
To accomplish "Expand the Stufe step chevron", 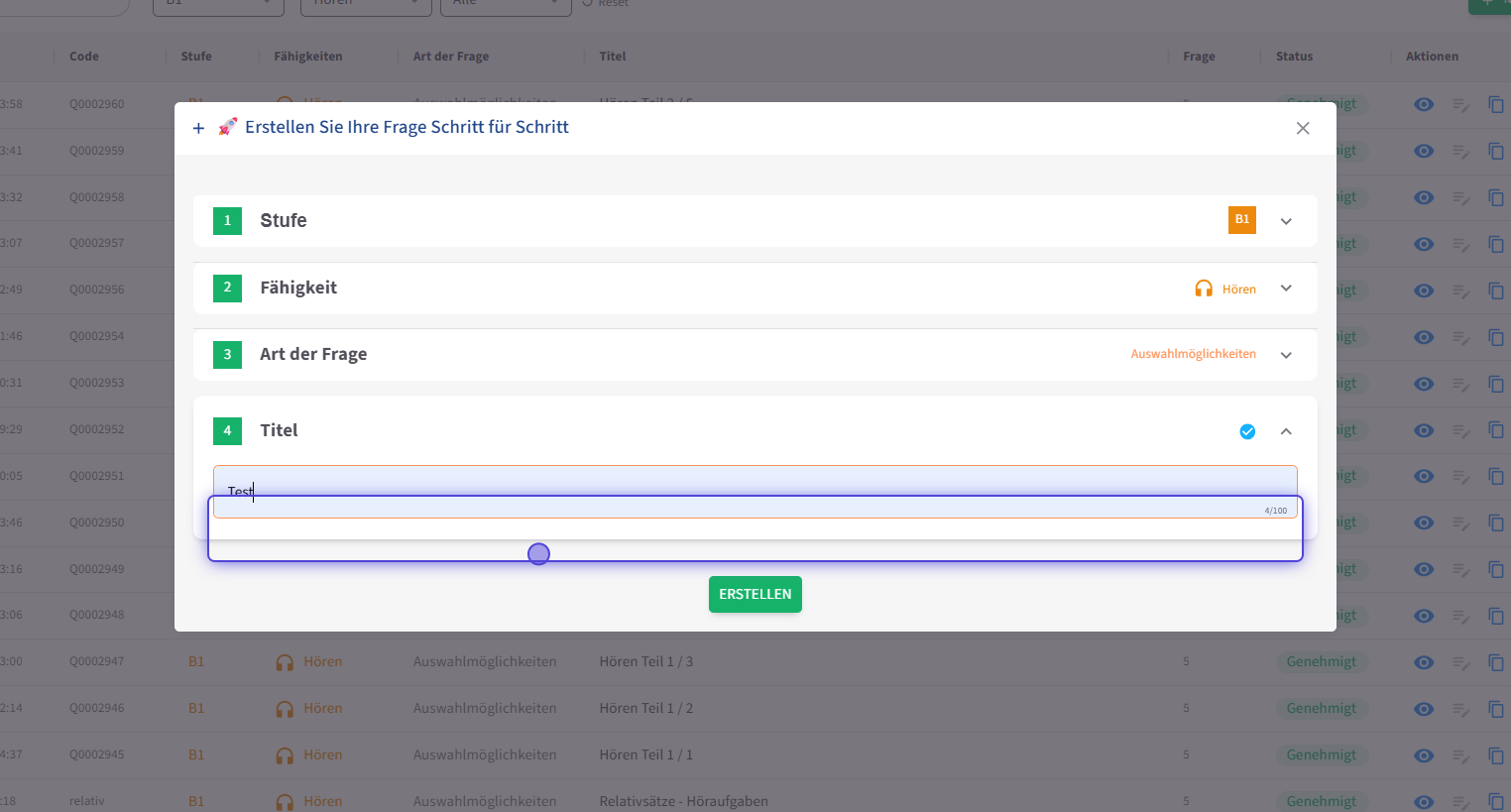I will point(1286,221).
